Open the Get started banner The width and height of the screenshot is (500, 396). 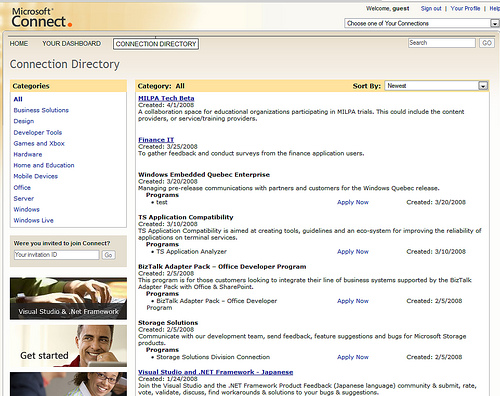coord(68,346)
